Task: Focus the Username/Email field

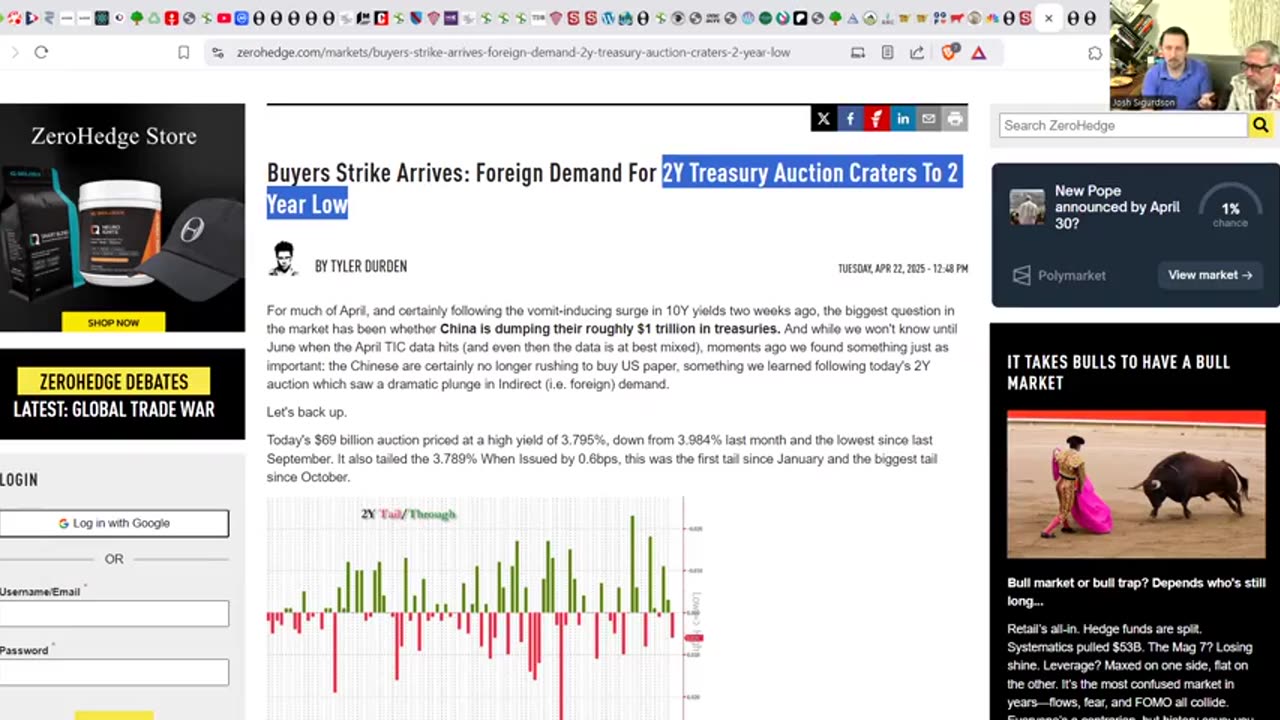Action: click(114, 613)
